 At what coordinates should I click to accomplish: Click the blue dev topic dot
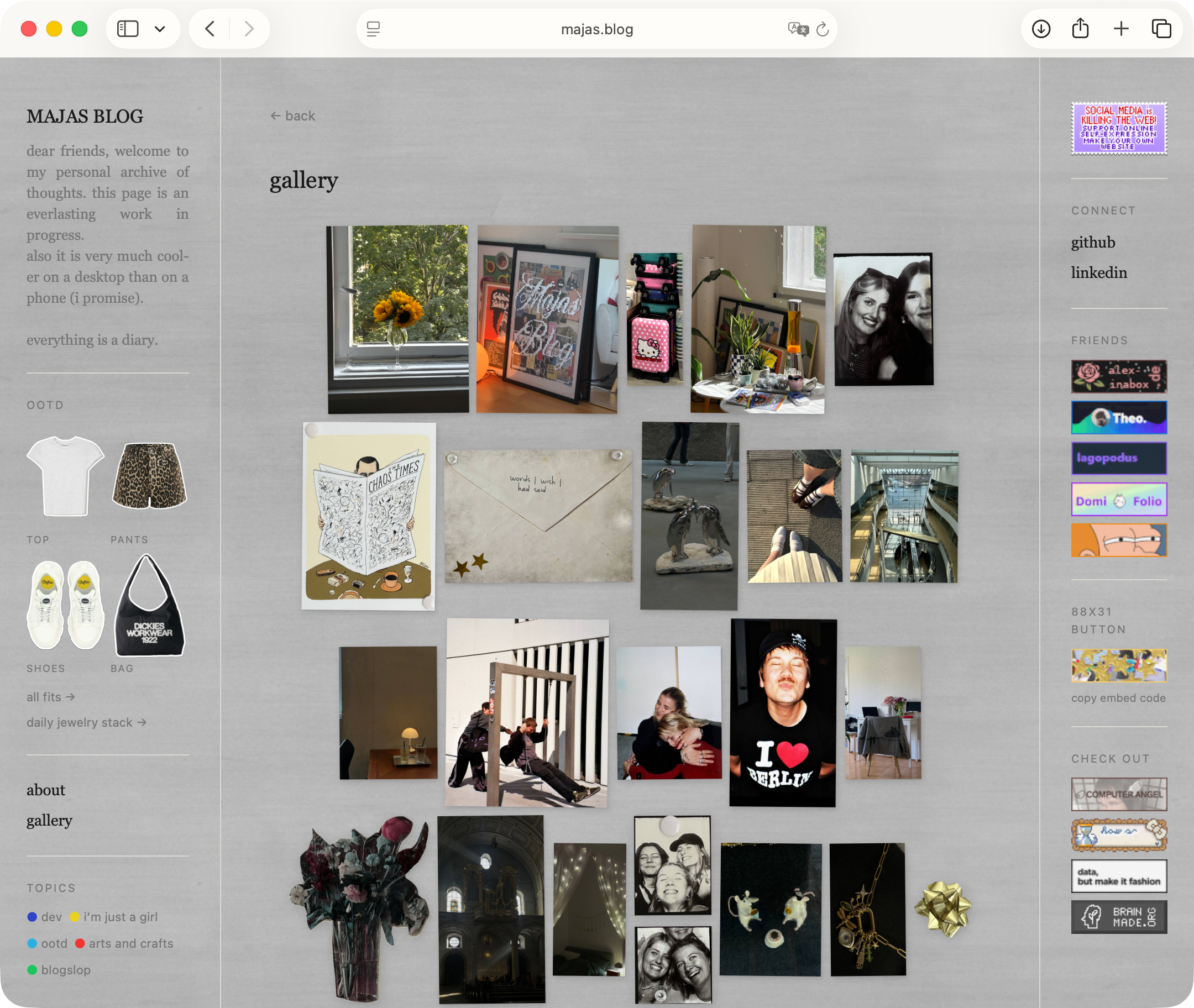(32, 917)
